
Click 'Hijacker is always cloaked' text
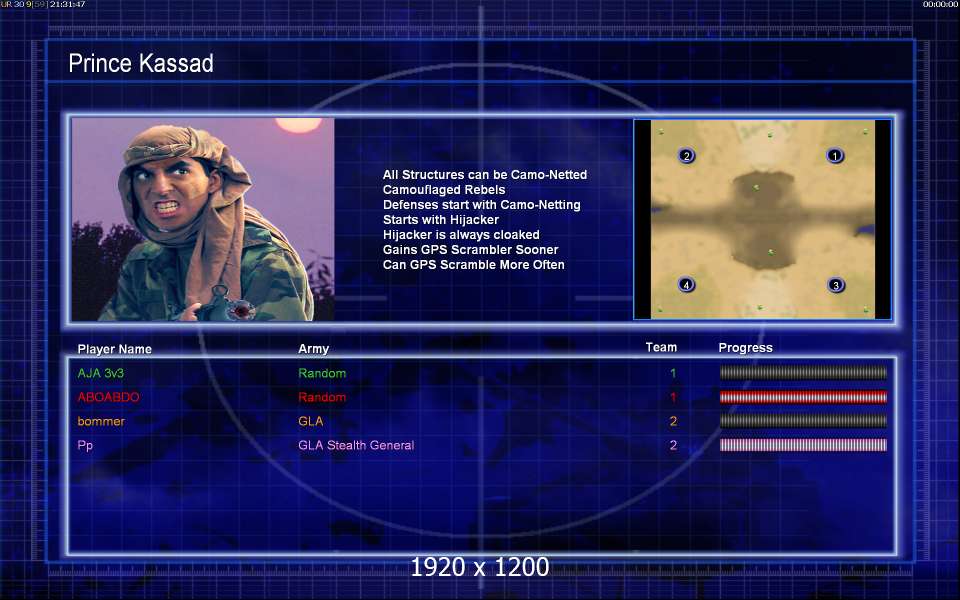click(x=461, y=234)
